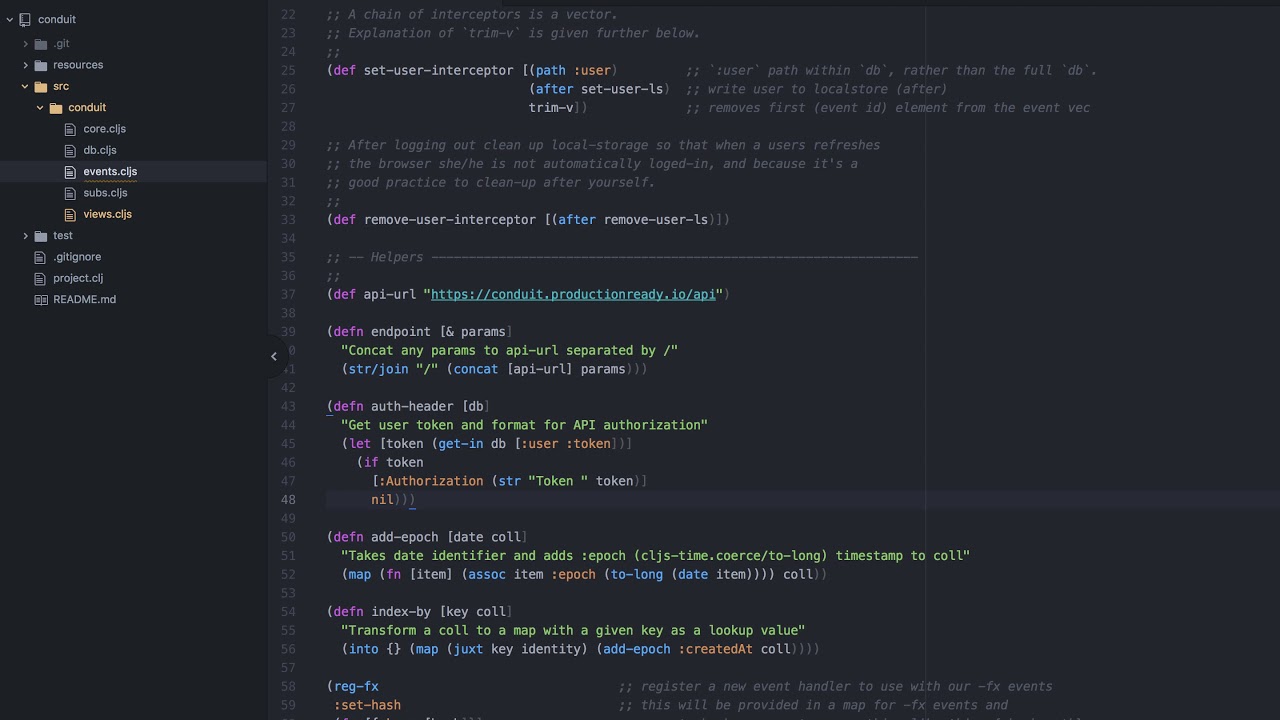Image resolution: width=1280 pixels, height=720 pixels.
Task: Click the resources folder icon
Action: (x=41, y=65)
